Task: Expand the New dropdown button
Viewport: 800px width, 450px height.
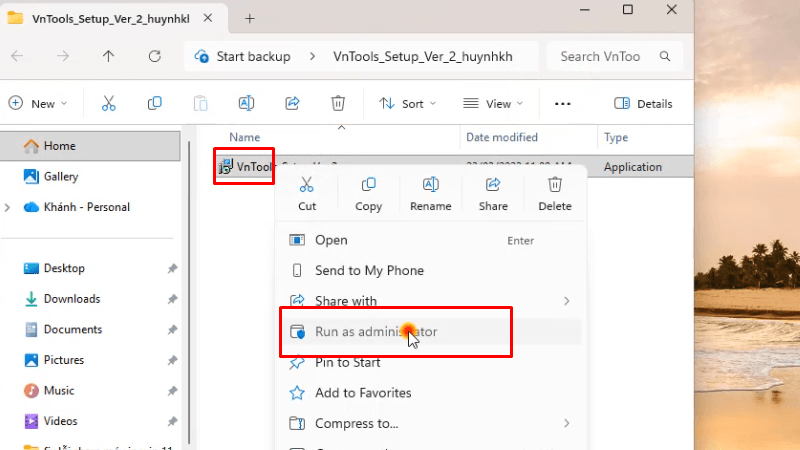Action: point(38,103)
